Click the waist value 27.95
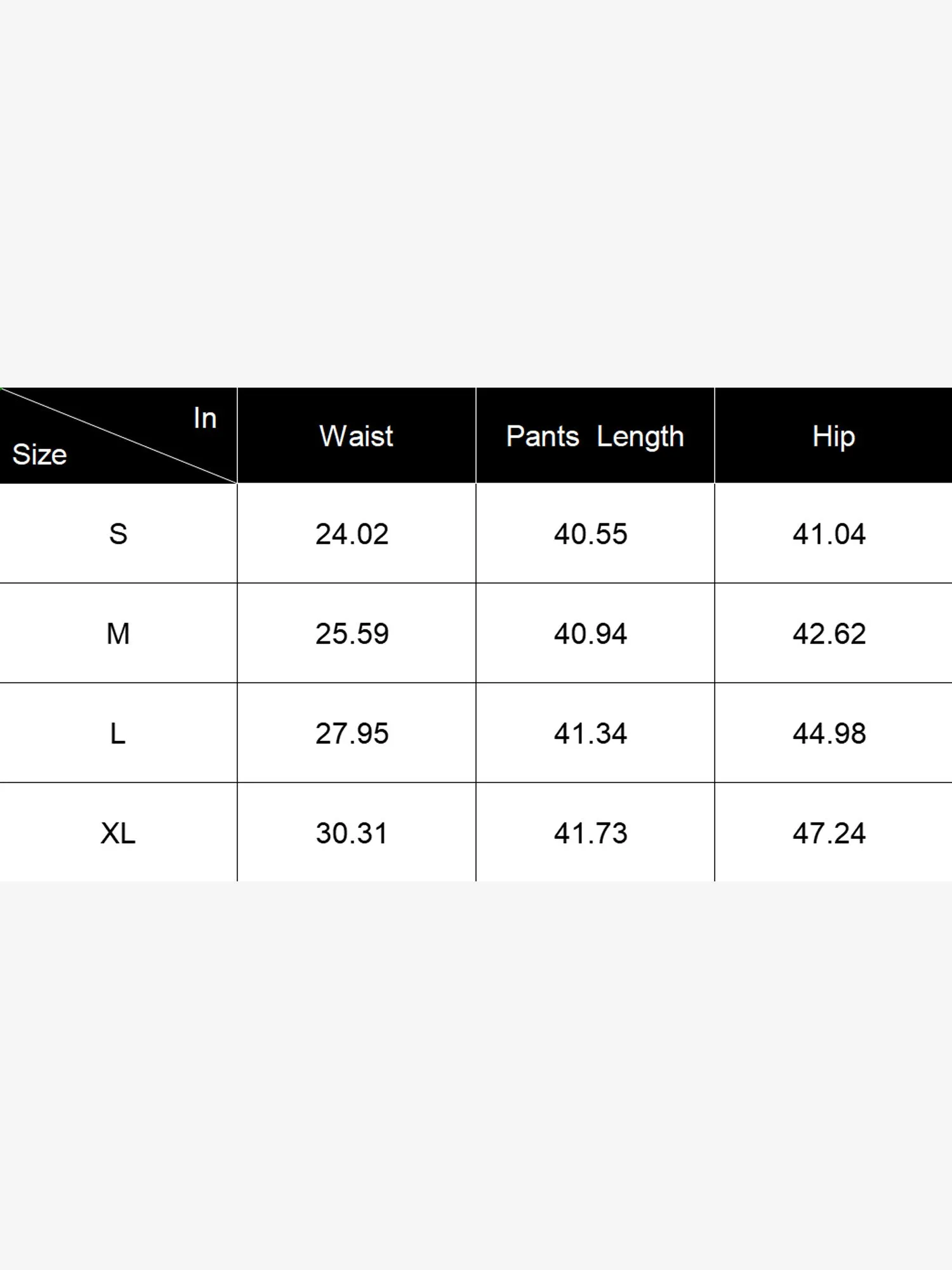Image resolution: width=952 pixels, height=1270 pixels. point(352,733)
